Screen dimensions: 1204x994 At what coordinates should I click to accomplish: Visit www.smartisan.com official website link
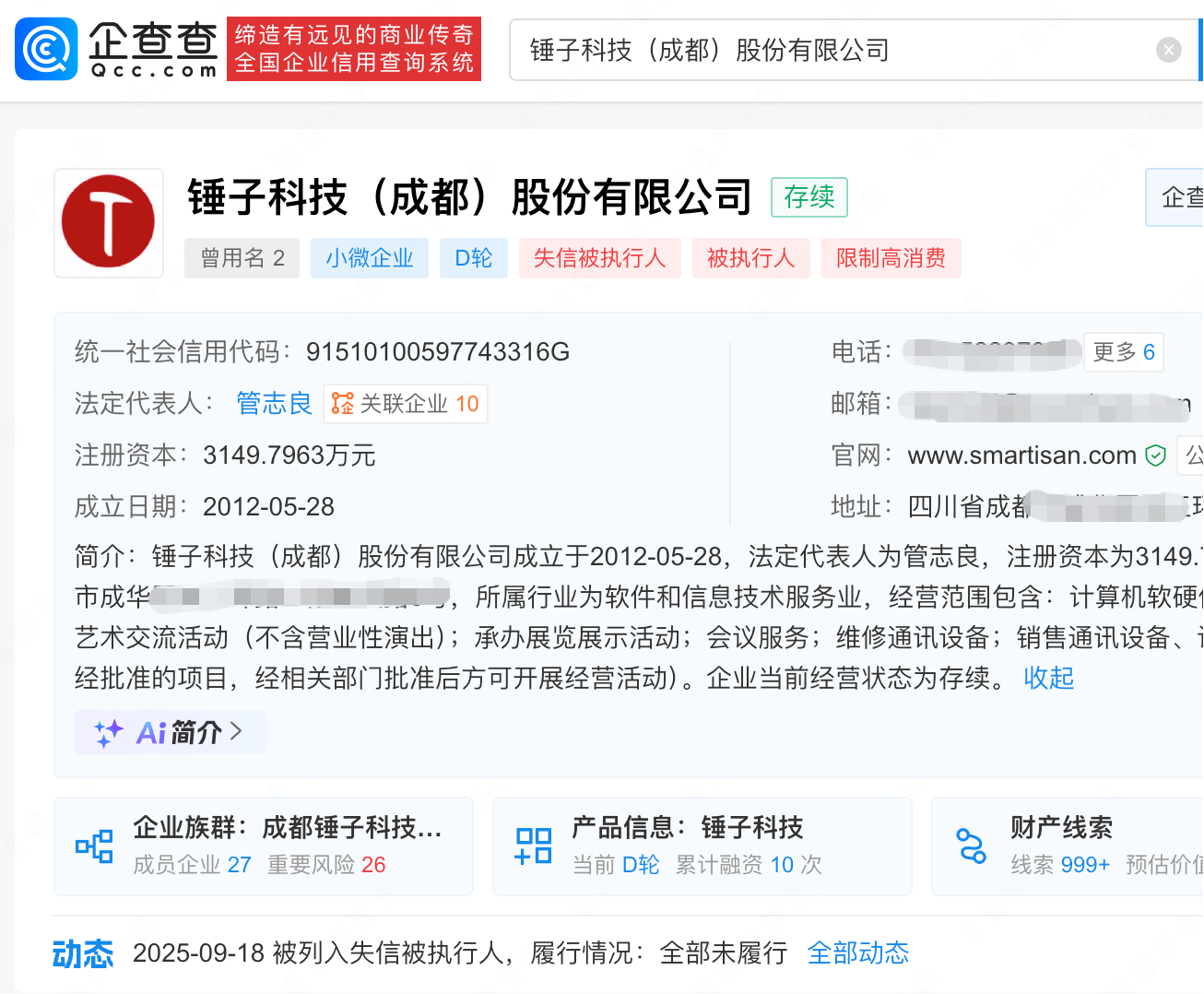tap(1021, 456)
